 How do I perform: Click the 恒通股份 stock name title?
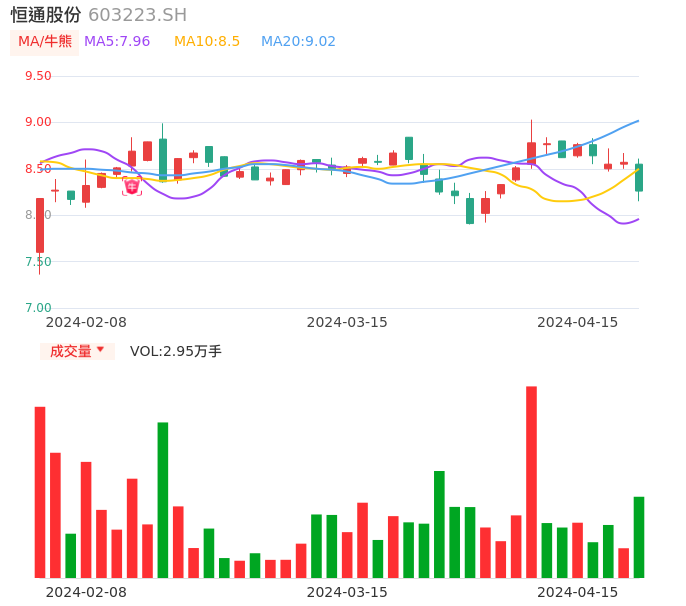pyautogui.click(x=45, y=15)
